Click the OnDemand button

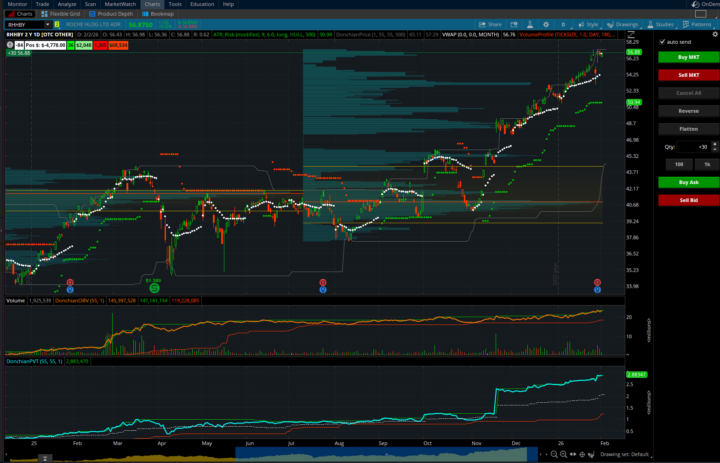[706, 4]
